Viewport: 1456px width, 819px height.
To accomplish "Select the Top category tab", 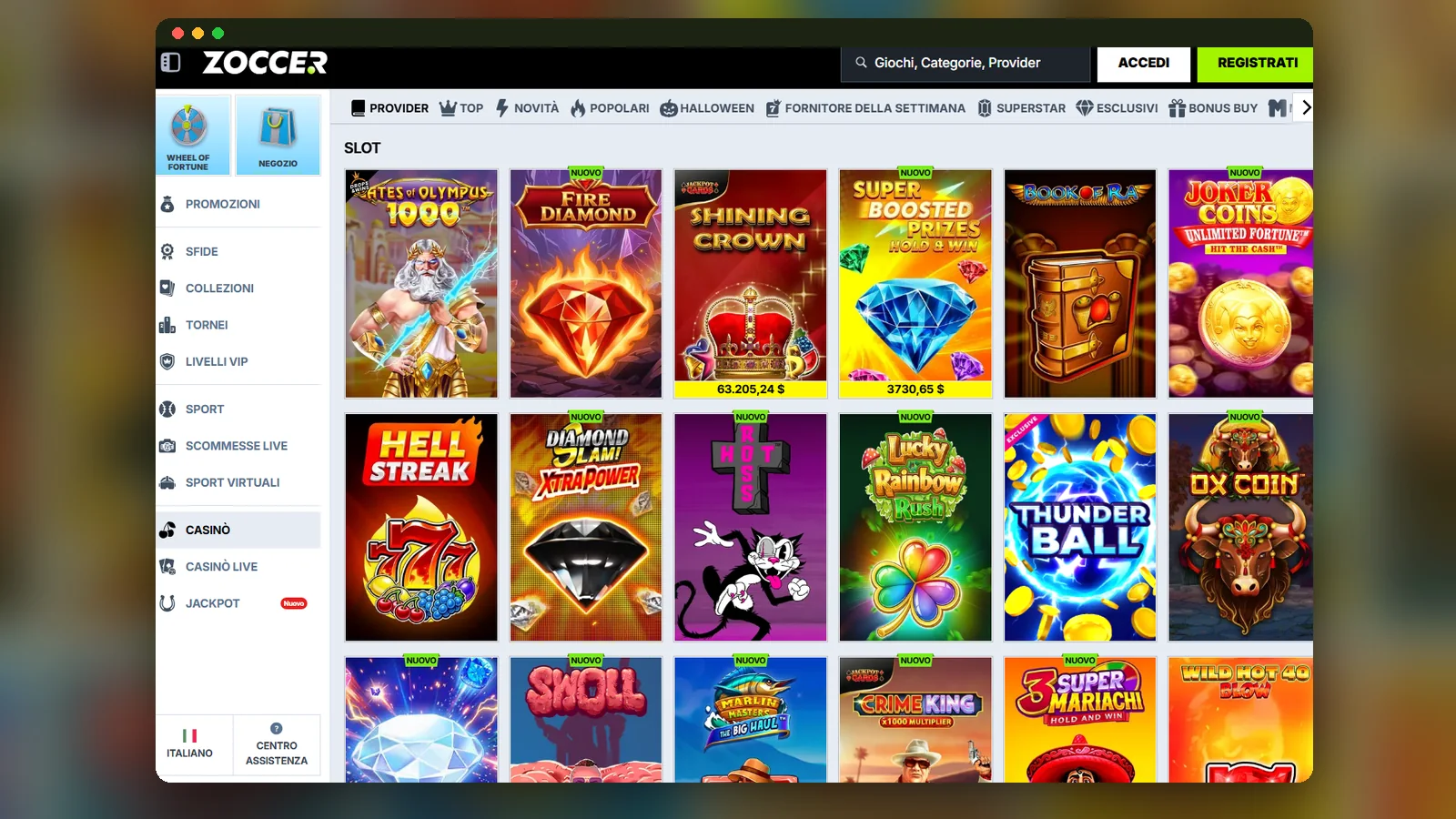I will point(461,108).
